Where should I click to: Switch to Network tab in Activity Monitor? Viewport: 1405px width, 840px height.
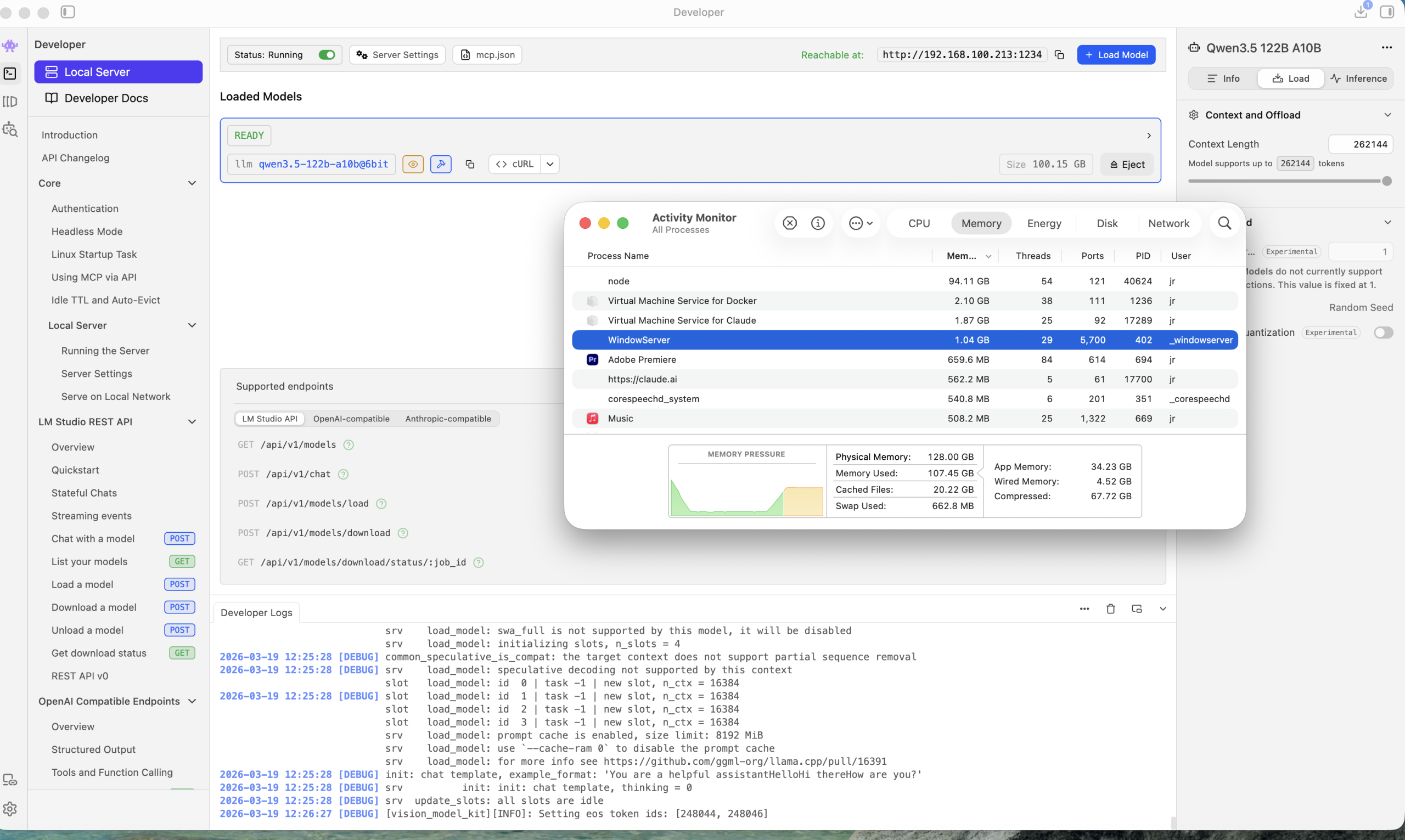[1168, 223]
